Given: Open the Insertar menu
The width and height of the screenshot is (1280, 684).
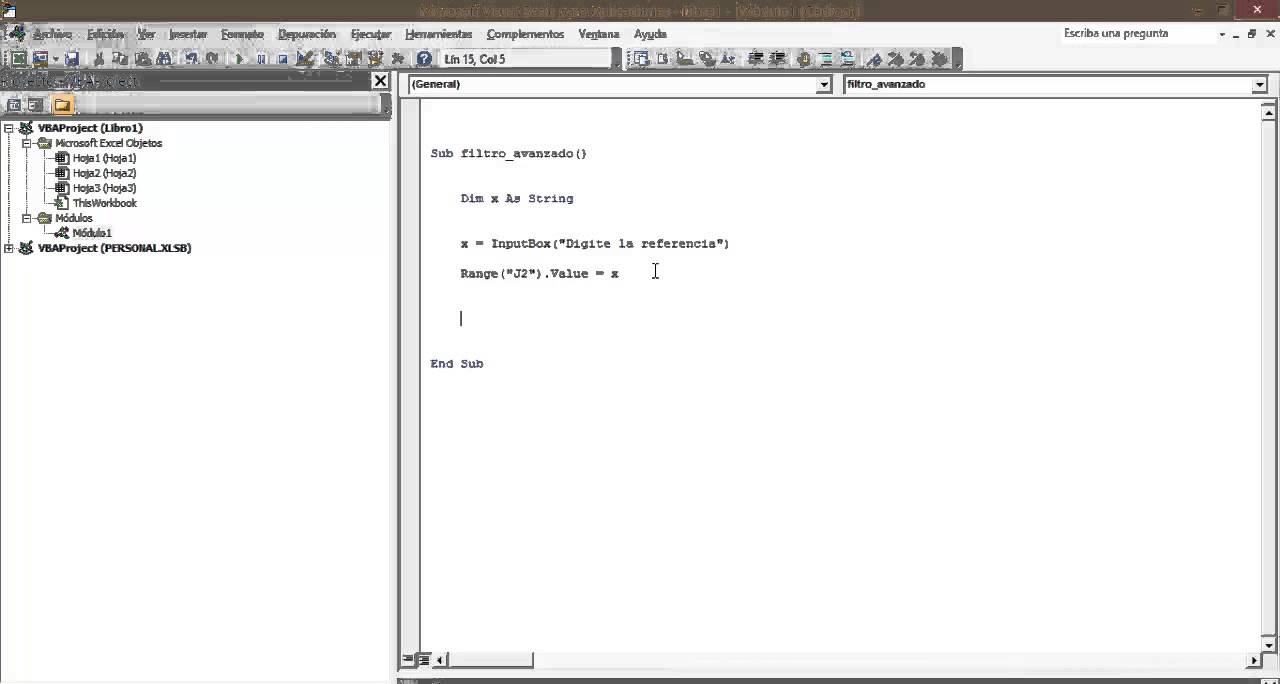Looking at the screenshot, I should tap(188, 34).
